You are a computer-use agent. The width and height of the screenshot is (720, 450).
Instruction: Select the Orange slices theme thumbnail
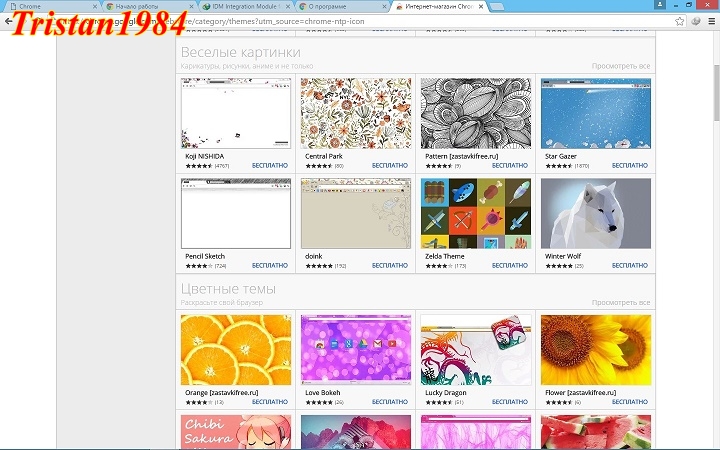pyautogui.click(x=236, y=350)
